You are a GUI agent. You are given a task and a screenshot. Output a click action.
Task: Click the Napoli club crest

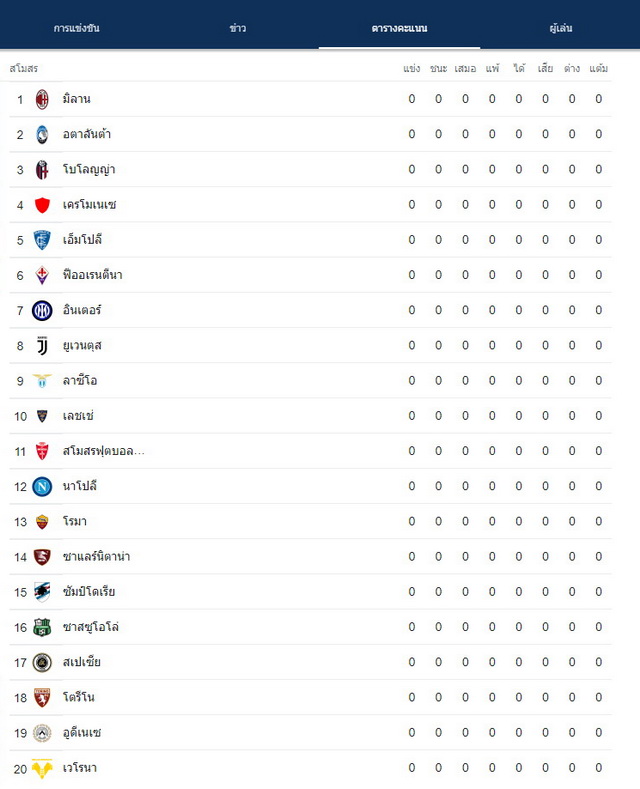point(42,487)
